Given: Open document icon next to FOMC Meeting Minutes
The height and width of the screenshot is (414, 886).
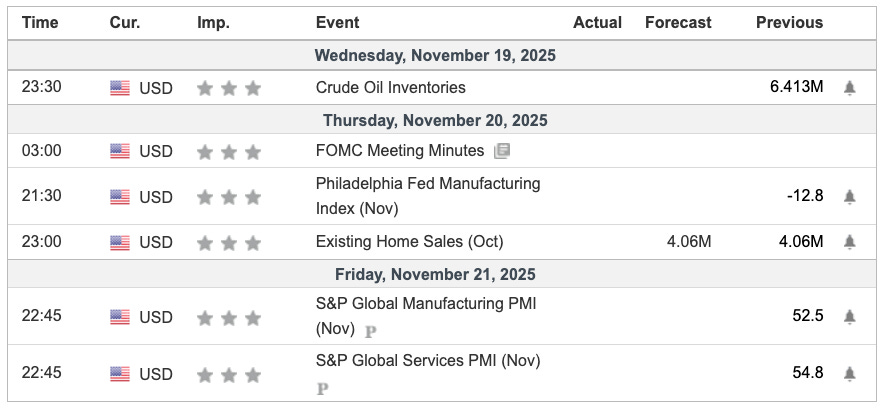Looking at the screenshot, I should 502,151.
